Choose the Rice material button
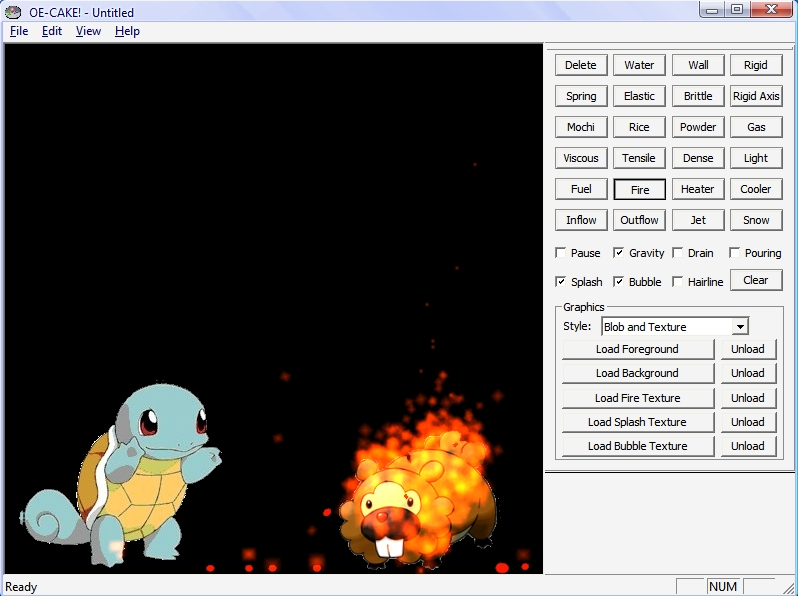 639,127
